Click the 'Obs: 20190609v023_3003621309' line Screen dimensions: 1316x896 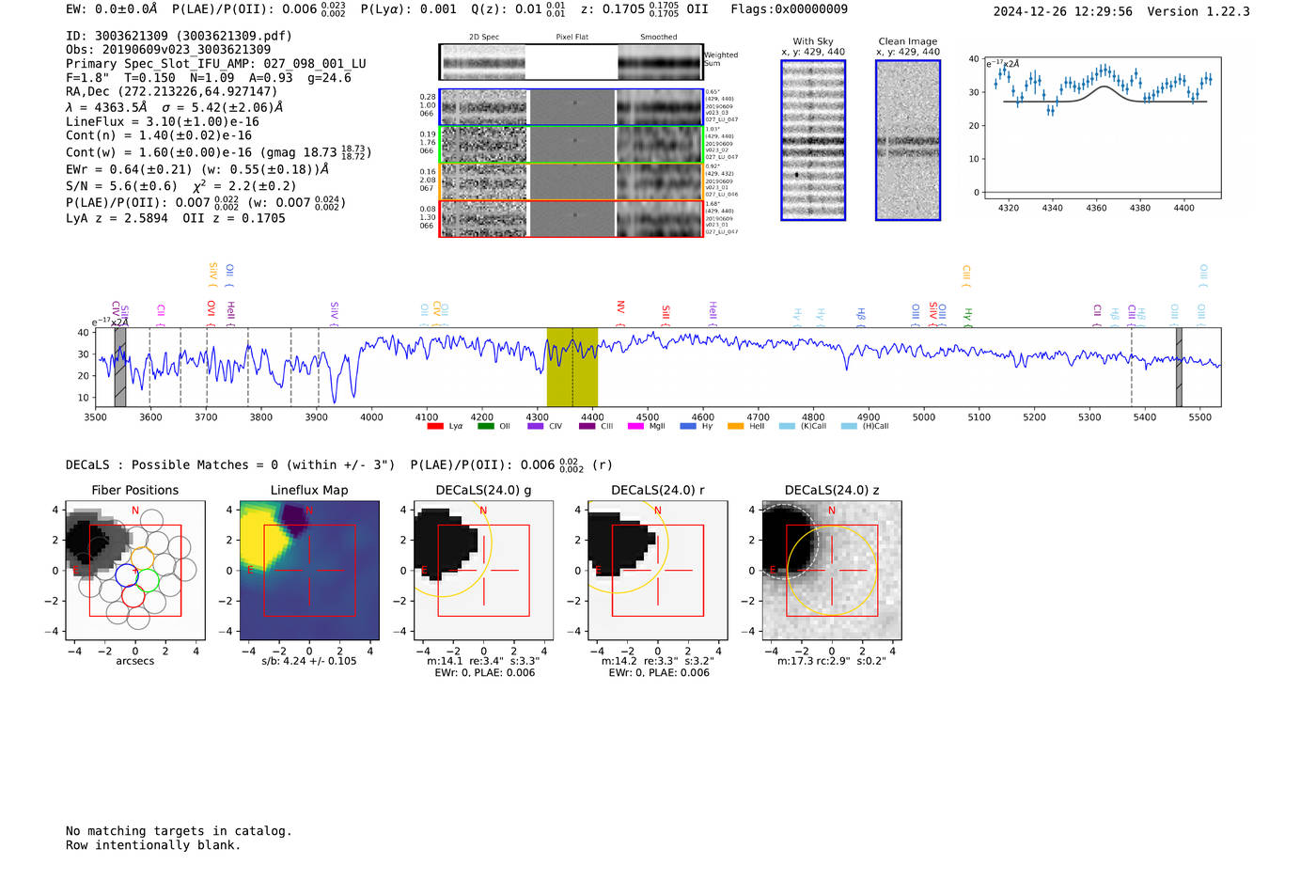click(x=168, y=50)
